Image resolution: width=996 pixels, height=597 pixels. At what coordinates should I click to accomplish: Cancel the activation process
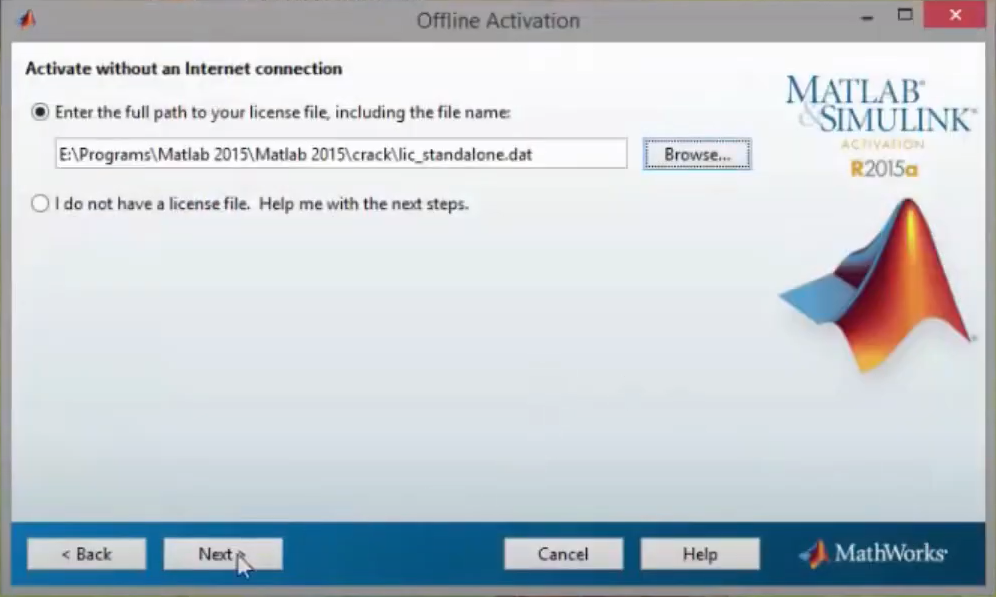click(x=563, y=554)
